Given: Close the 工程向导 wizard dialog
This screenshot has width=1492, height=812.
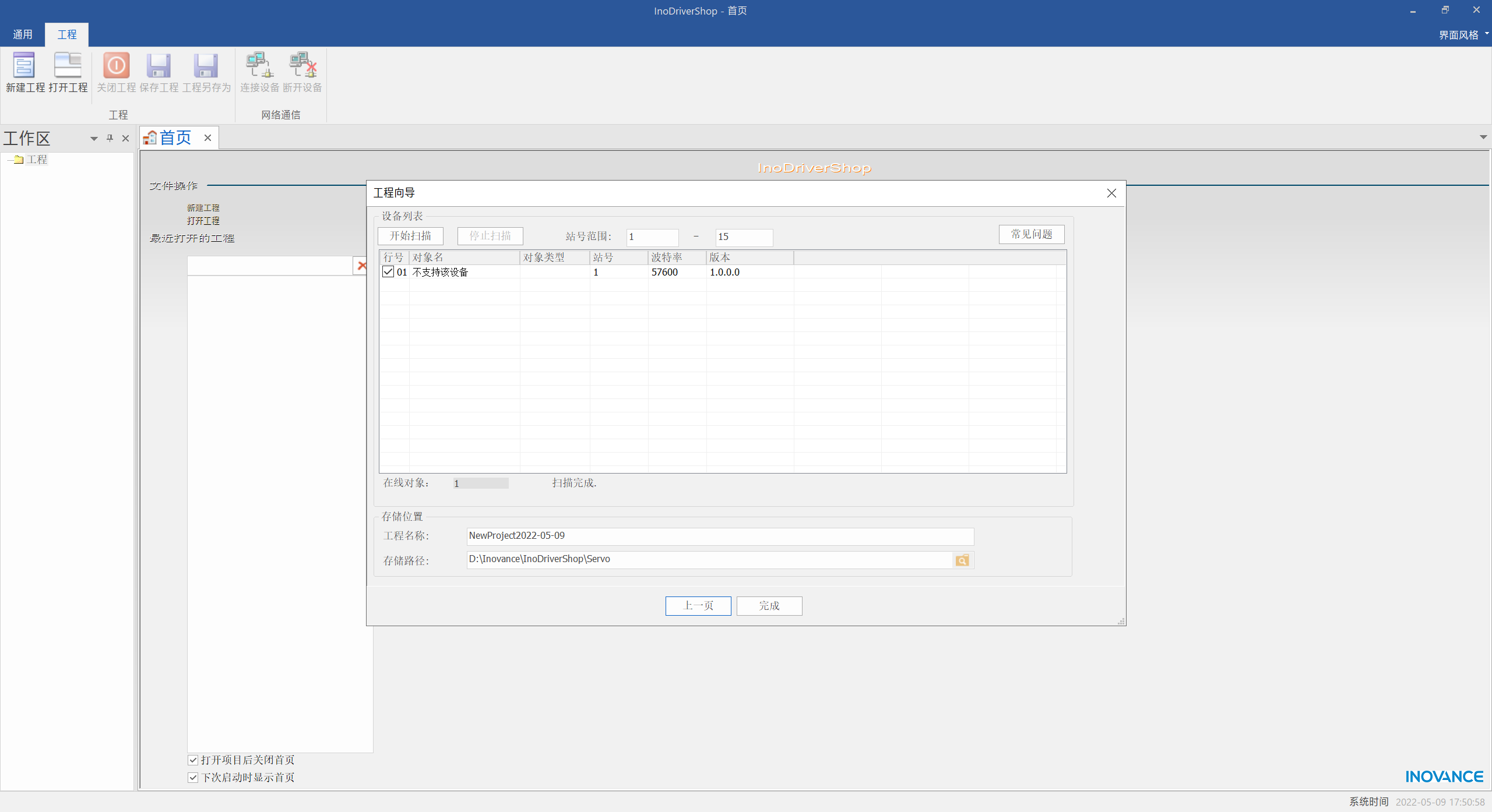Looking at the screenshot, I should pyautogui.click(x=1111, y=193).
